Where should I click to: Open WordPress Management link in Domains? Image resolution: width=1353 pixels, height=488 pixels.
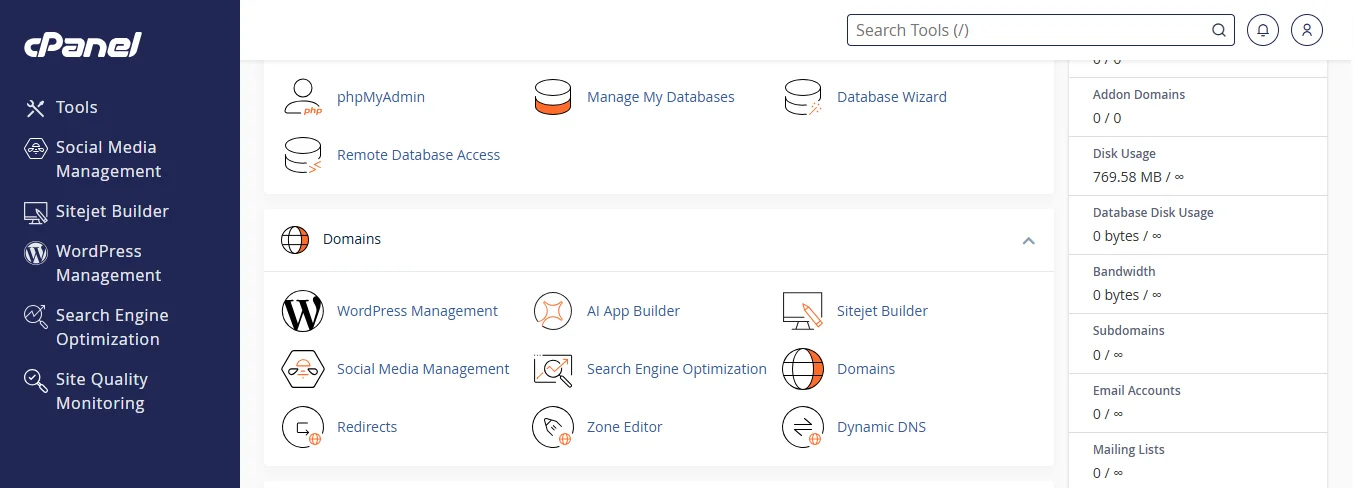418,311
